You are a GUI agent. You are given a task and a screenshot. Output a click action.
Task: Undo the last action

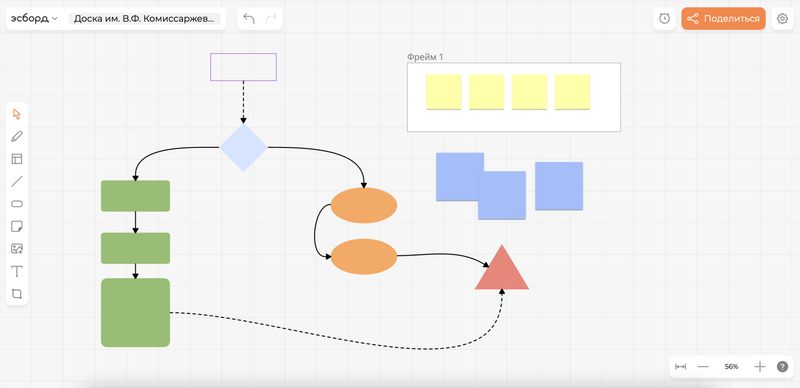coord(249,19)
